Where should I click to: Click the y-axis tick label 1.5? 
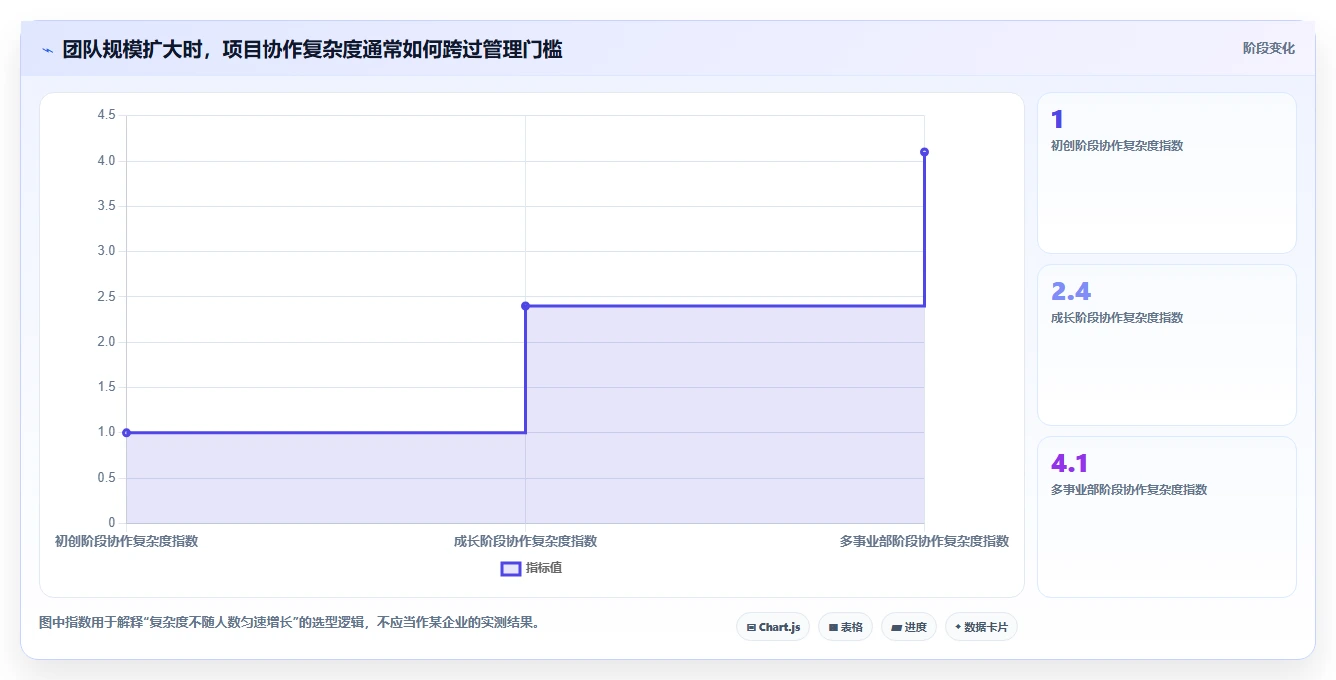pos(106,387)
